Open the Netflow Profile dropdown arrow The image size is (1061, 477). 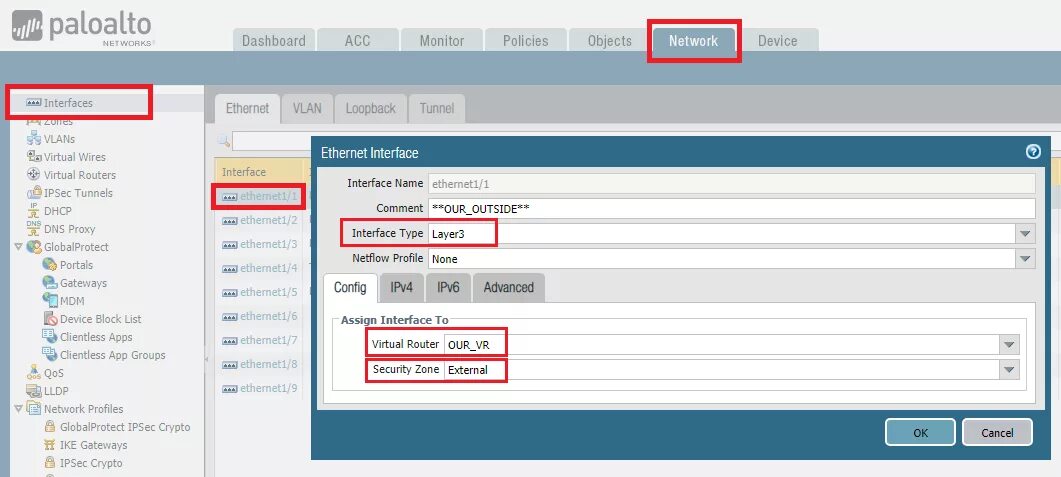[x=1025, y=258]
